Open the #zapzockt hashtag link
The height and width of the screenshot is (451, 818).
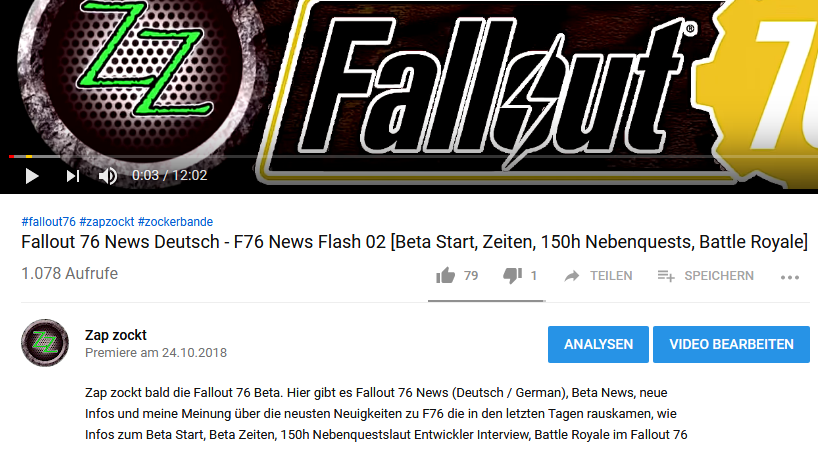pyautogui.click(x=107, y=222)
